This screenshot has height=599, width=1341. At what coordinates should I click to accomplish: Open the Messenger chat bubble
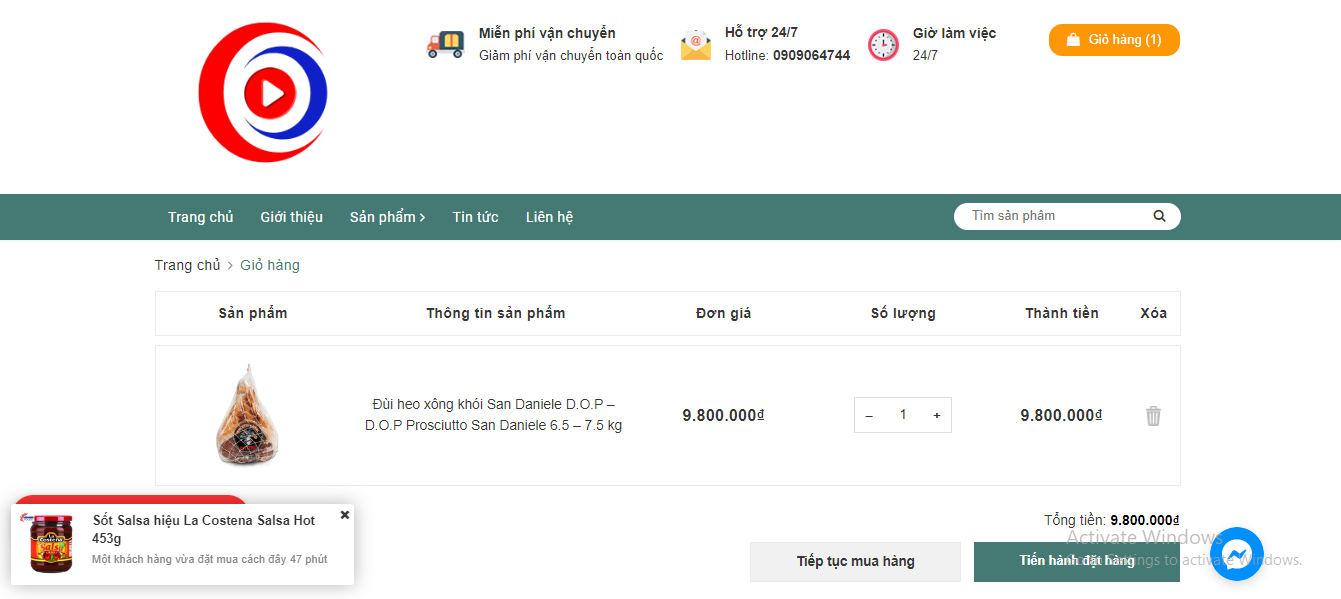pyautogui.click(x=1236, y=554)
